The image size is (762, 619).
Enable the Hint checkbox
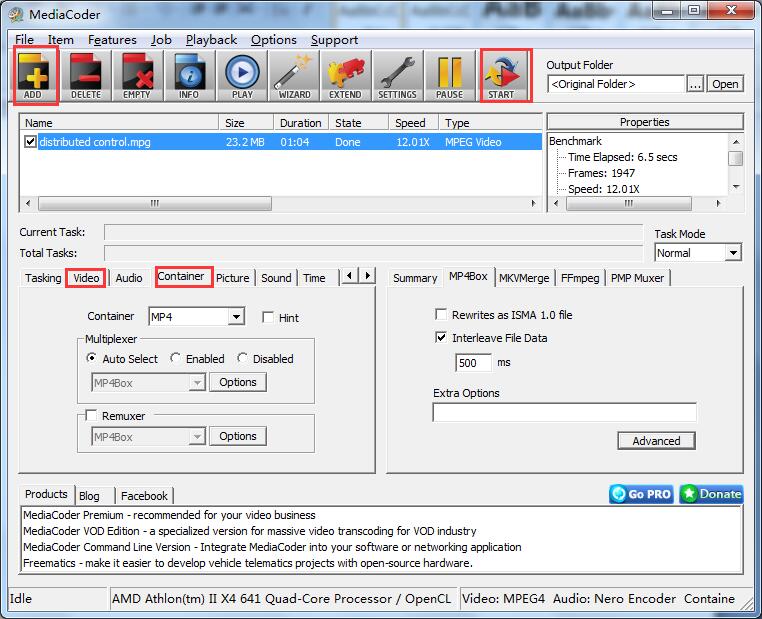coord(268,318)
